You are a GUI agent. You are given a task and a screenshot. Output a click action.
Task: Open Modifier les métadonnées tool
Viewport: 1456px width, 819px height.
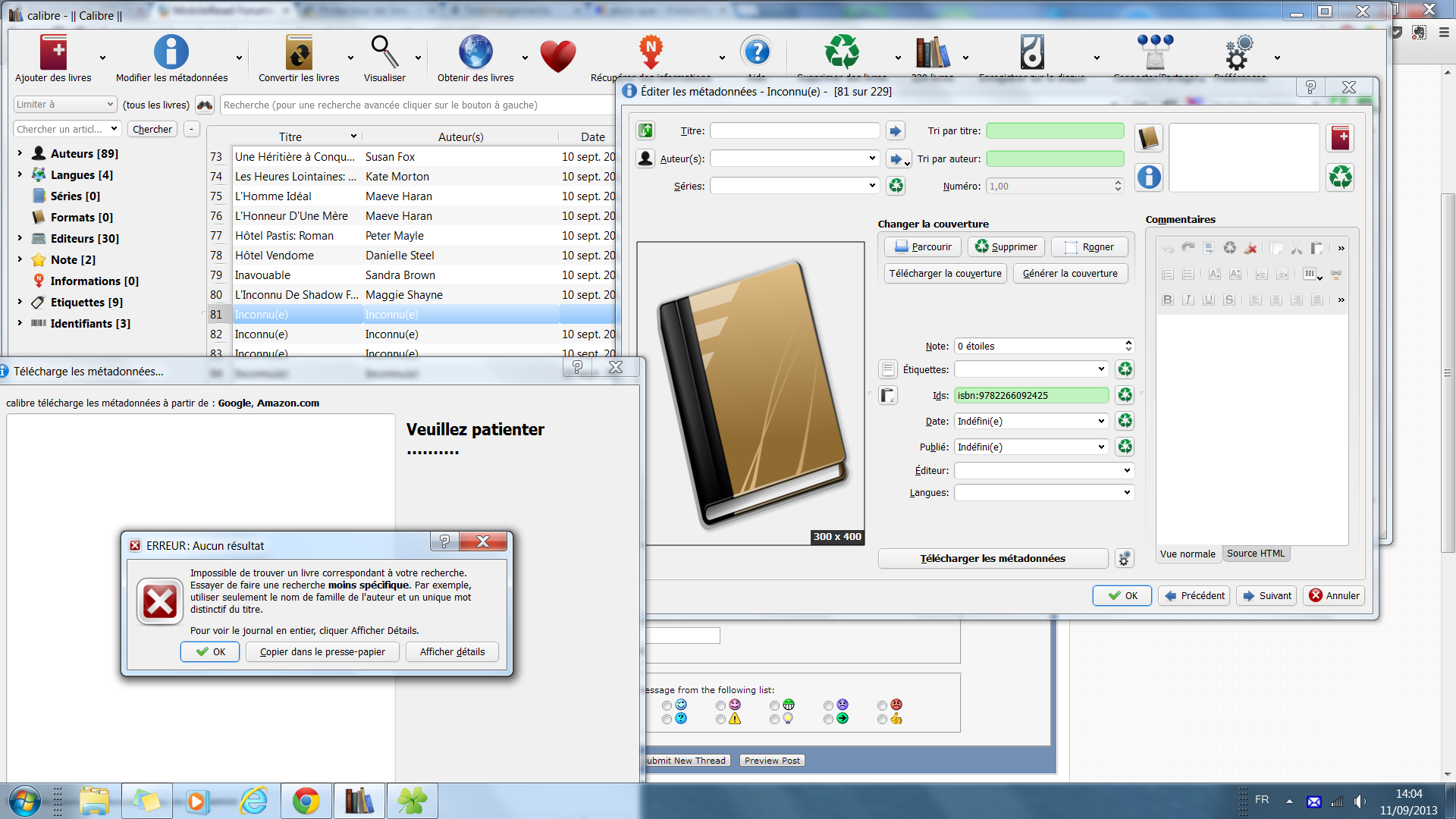click(x=171, y=53)
